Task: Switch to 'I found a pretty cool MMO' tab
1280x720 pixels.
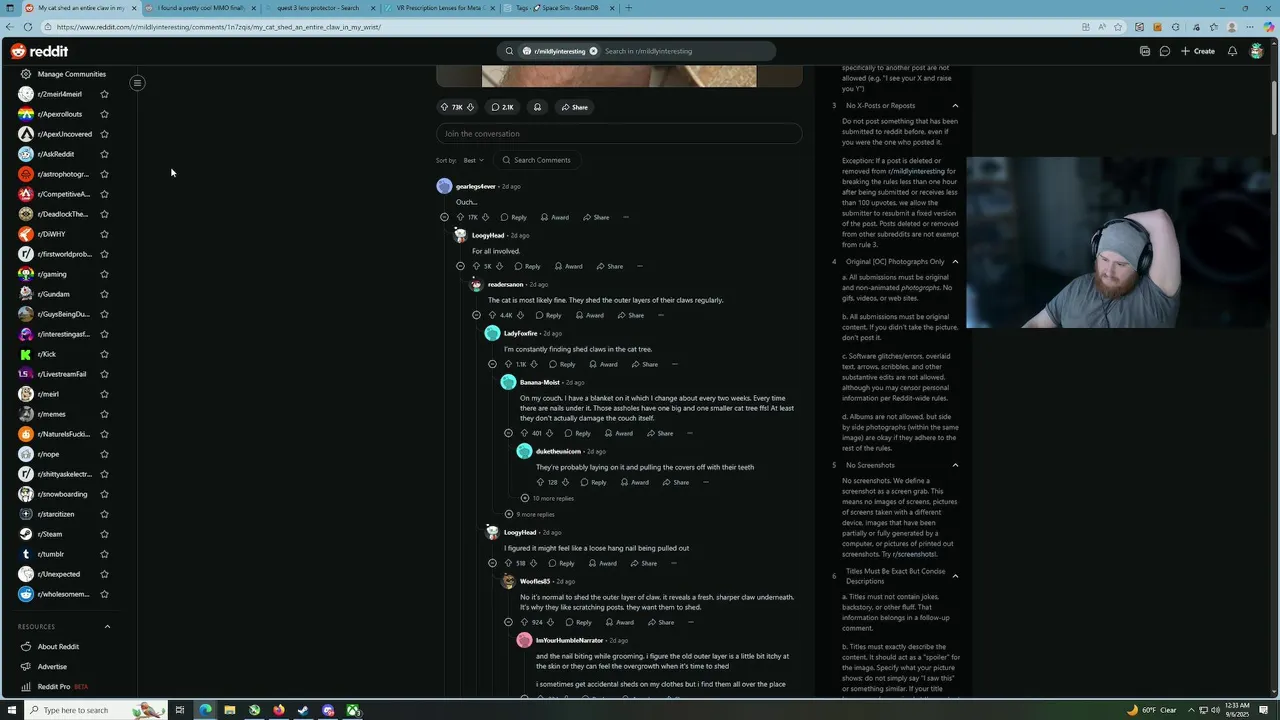Action: [201, 8]
